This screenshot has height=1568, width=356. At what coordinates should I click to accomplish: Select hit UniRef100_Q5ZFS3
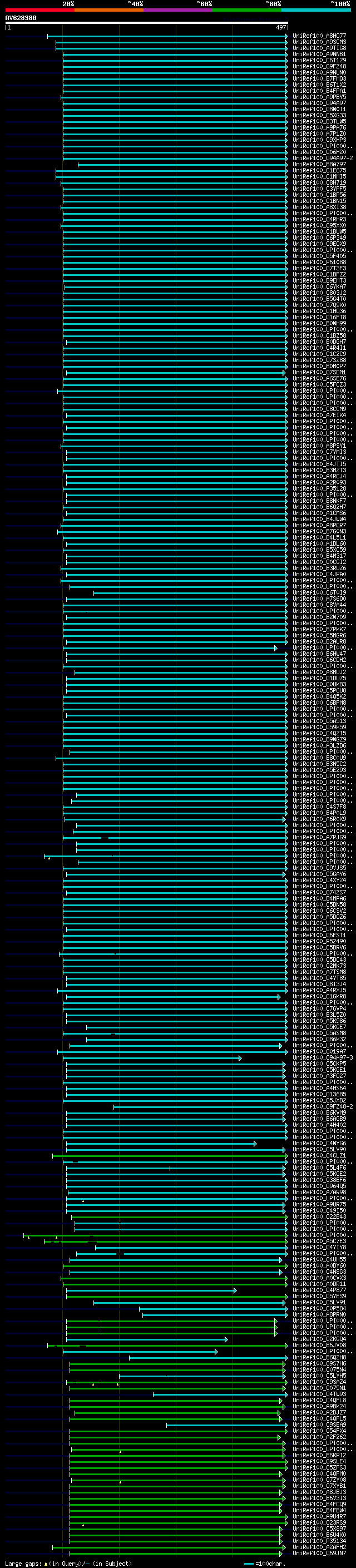pos(319,1467)
